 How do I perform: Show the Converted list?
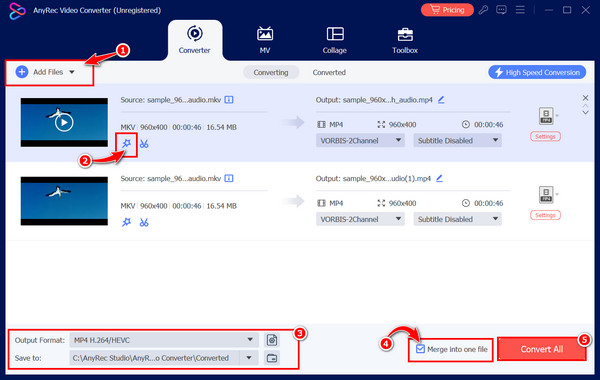tap(329, 72)
